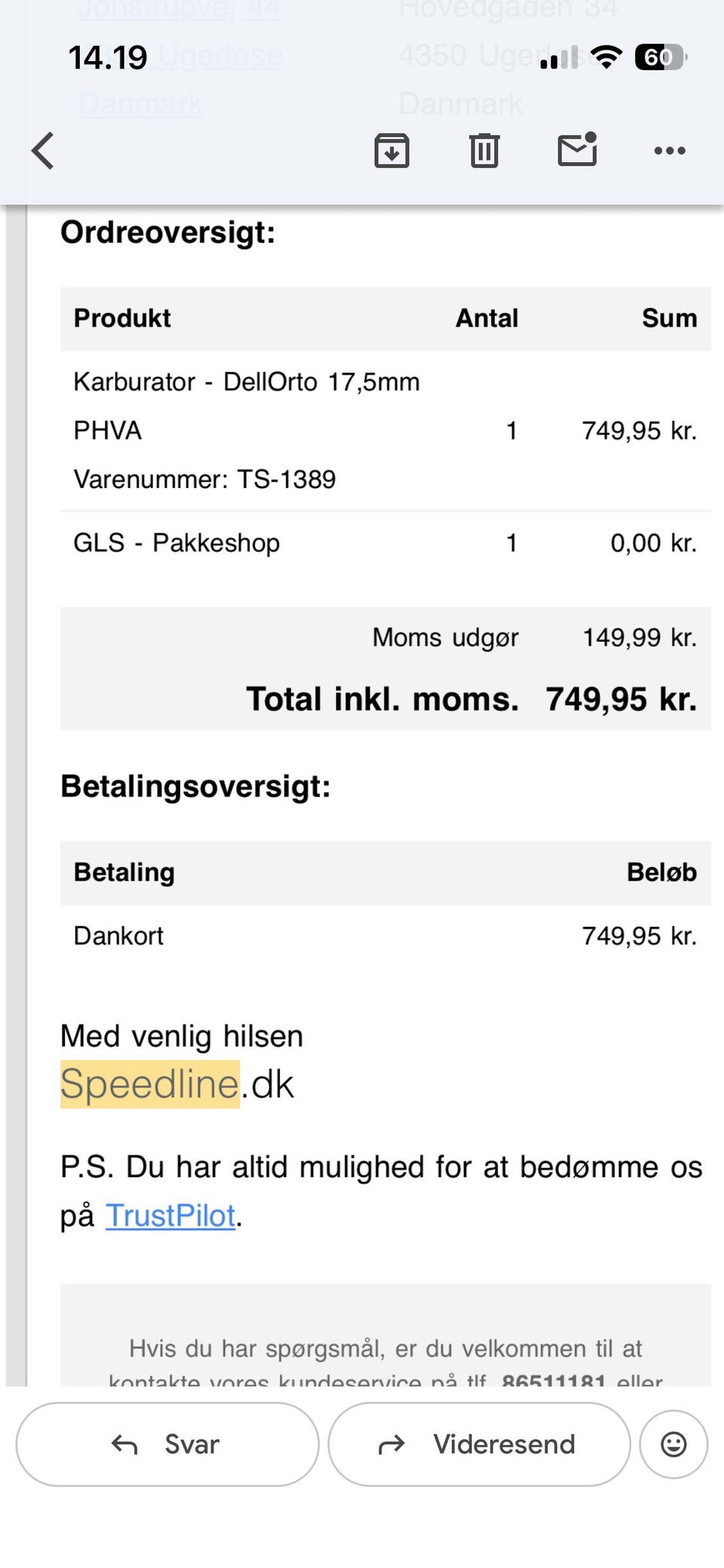724x1568 pixels.
Task: Tap the 14.19 clock in status bar
Action: pyautogui.click(x=108, y=57)
